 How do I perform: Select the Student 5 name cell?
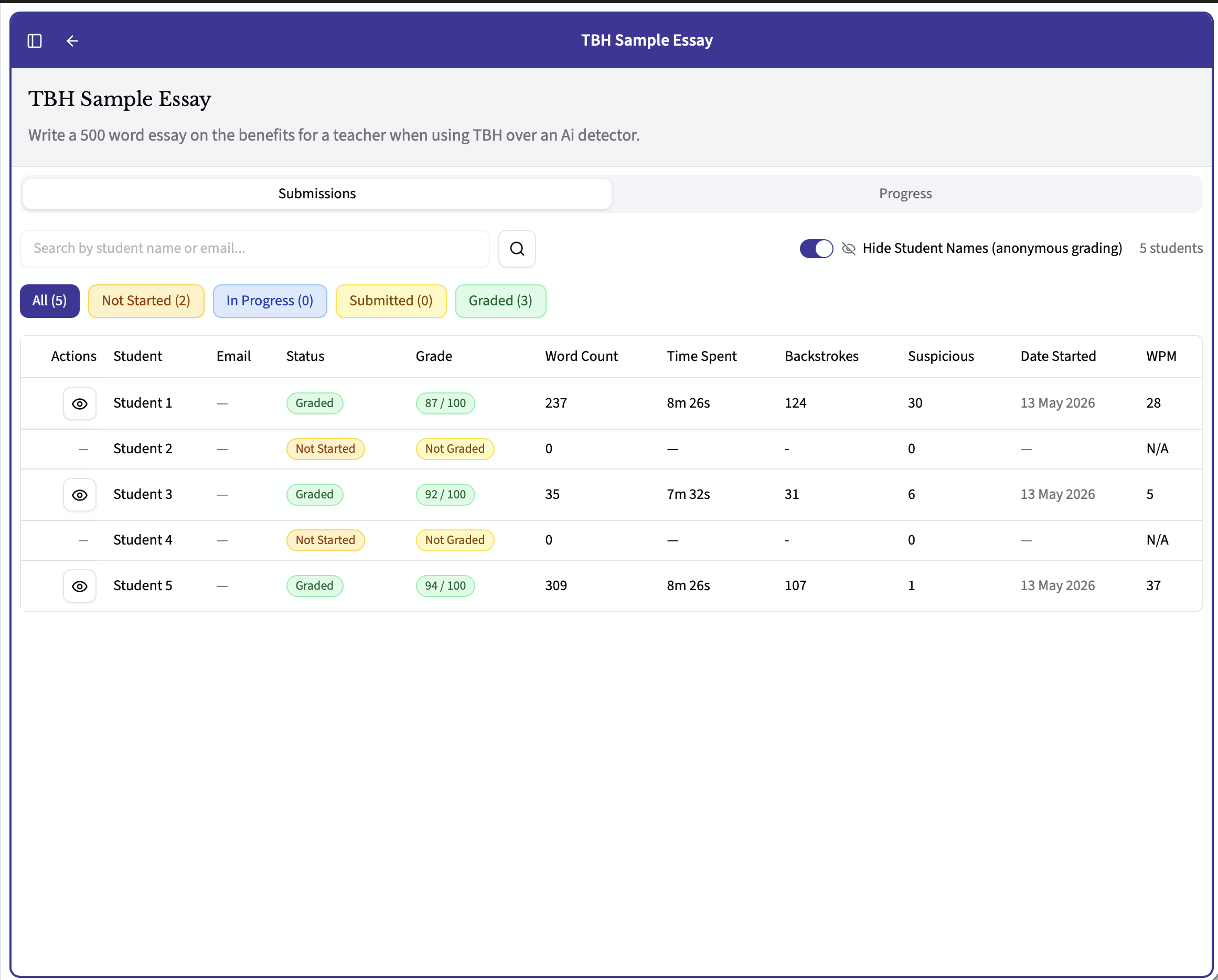click(x=143, y=586)
